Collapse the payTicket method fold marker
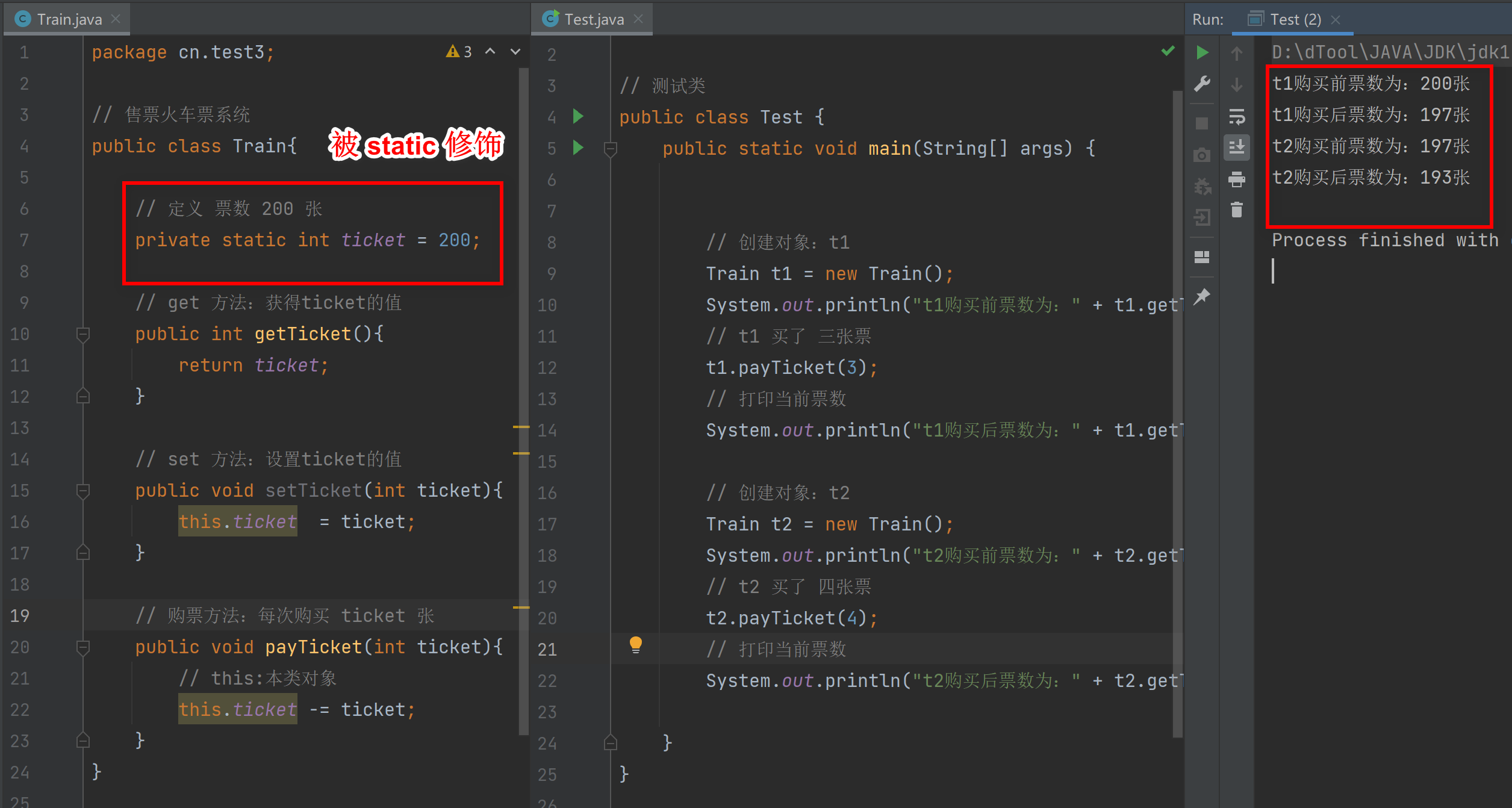Screen dimensions: 1512x808 (x=83, y=647)
